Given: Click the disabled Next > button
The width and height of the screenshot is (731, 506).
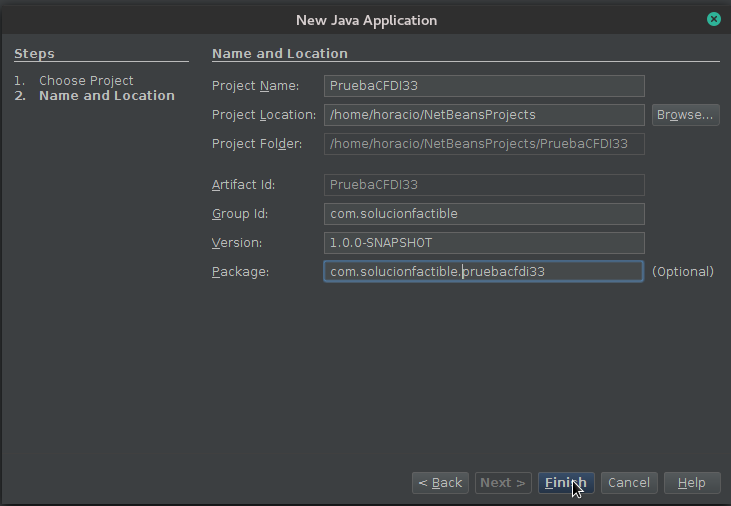Looking at the screenshot, I should tap(503, 483).
